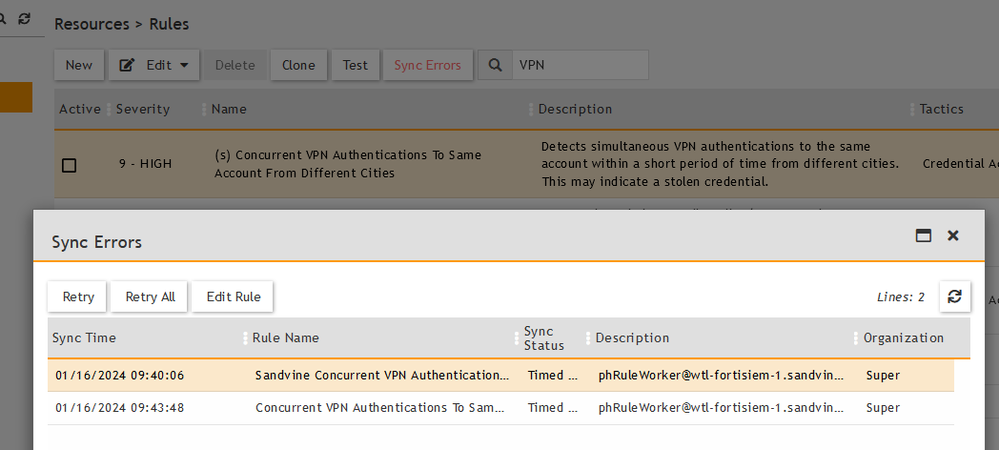Tick the Active checkbox for the HIGH rule
This screenshot has height=450, width=999.
pos(69,165)
